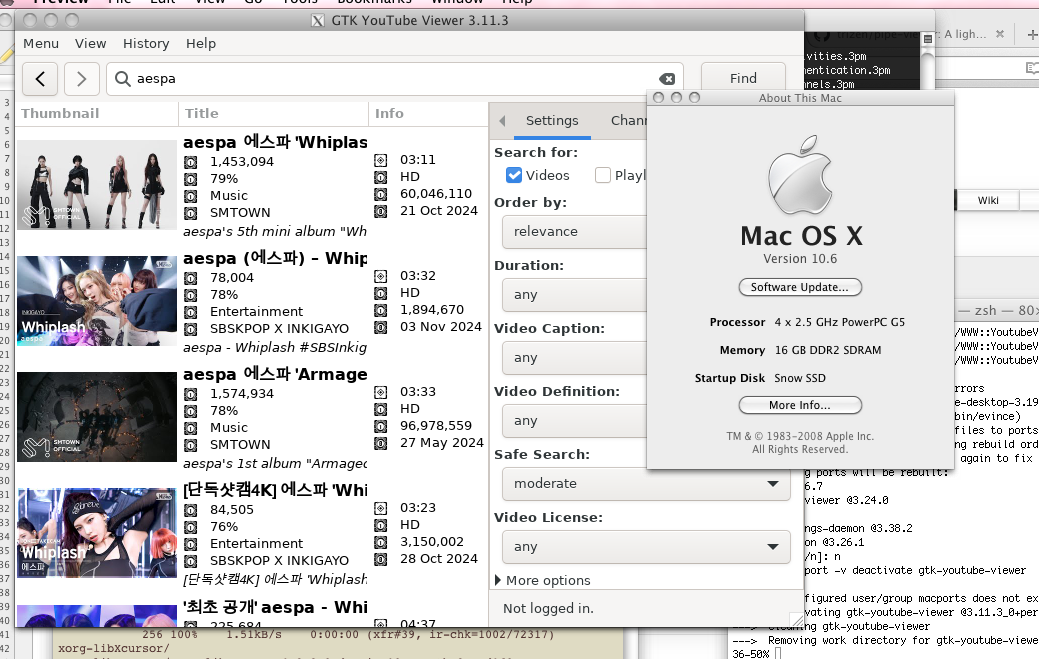Click the views icon beside 1,453,094
The height and width of the screenshot is (659, 1039).
click(x=191, y=162)
